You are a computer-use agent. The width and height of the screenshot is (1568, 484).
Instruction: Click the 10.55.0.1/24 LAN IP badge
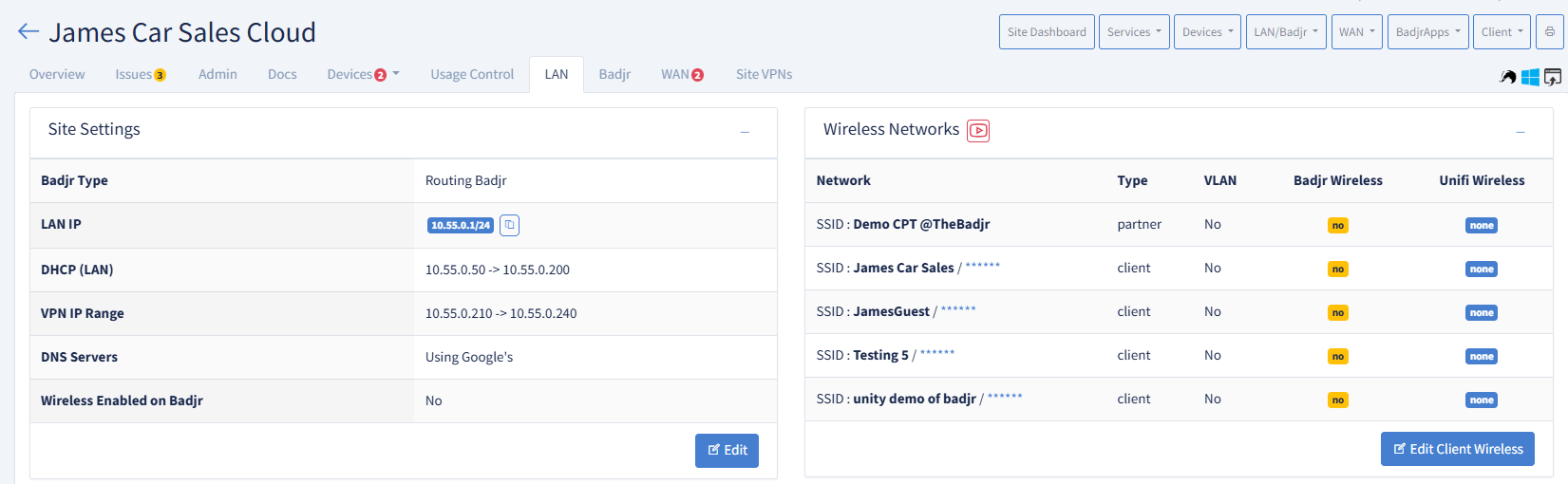coord(461,225)
